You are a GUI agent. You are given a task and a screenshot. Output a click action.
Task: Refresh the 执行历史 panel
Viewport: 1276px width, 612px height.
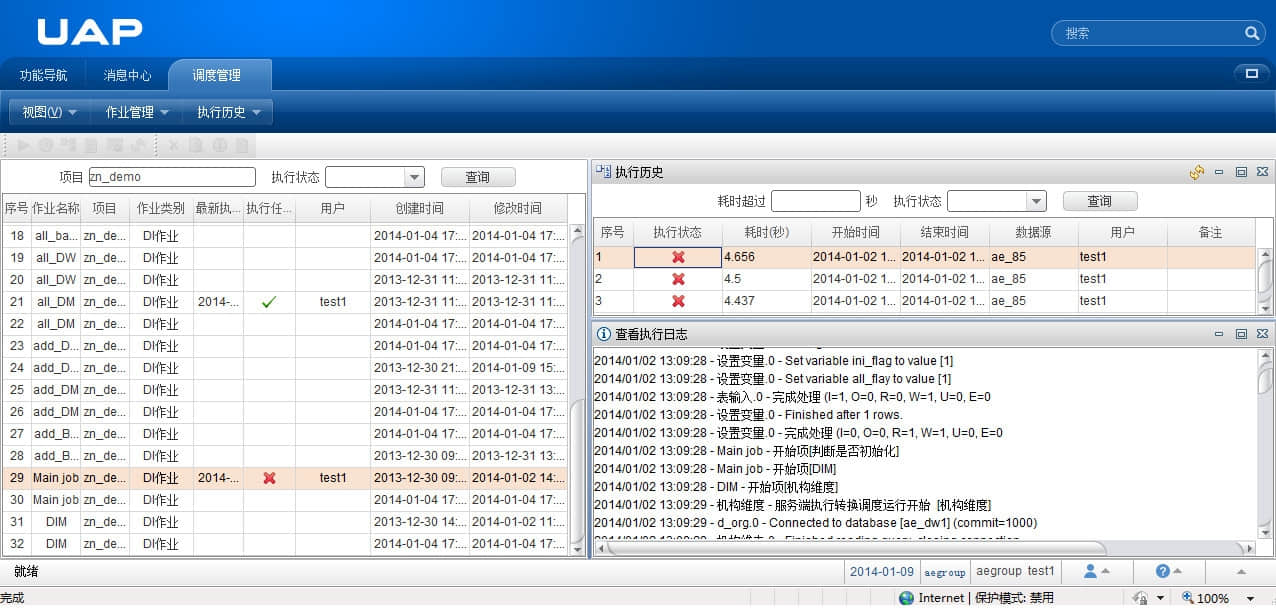[1197, 172]
